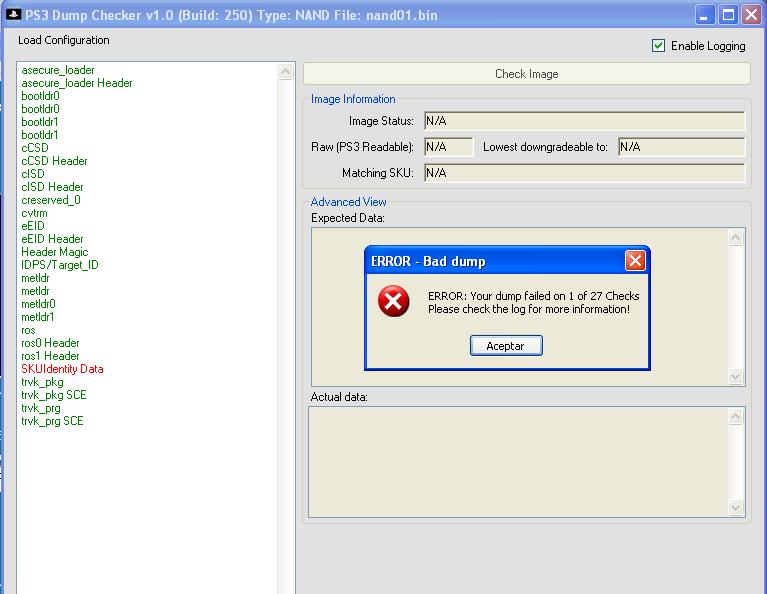Select the trvk_pkg entry
This screenshot has width=767, height=594.
[42, 382]
